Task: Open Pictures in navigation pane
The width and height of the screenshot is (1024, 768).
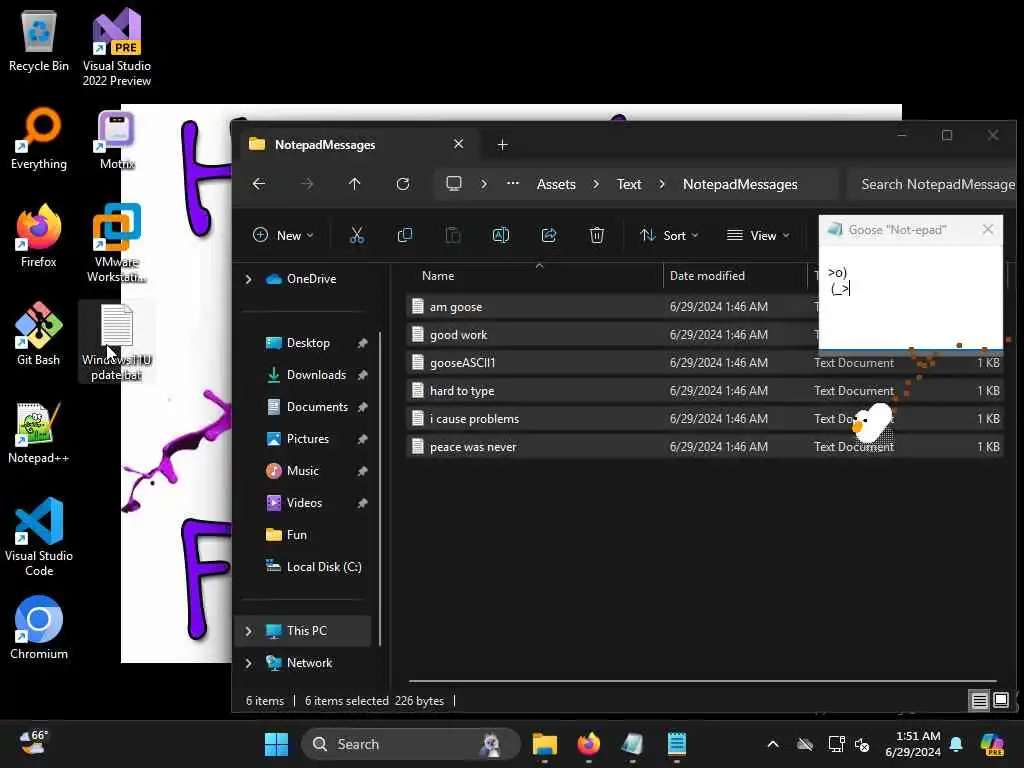Action: (308, 439)
